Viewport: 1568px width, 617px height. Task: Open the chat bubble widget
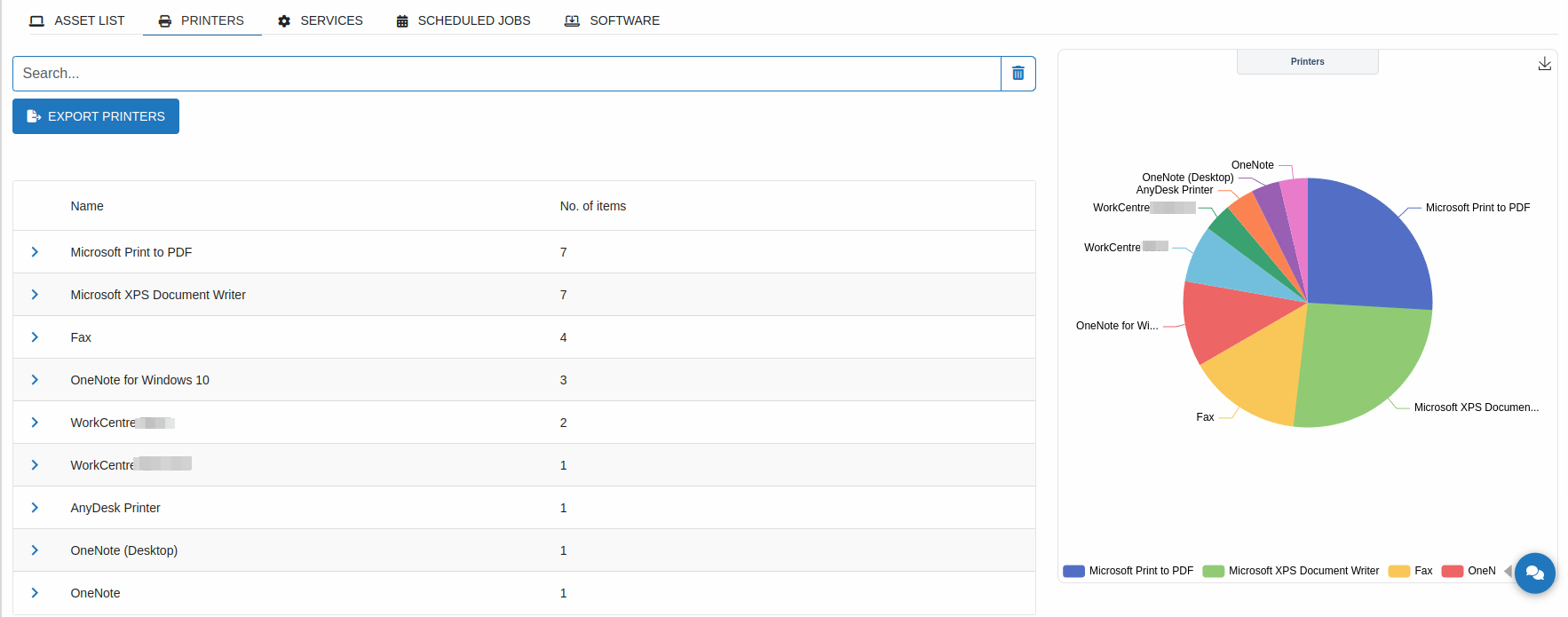pyautogui.click(x=1534, y=573)
